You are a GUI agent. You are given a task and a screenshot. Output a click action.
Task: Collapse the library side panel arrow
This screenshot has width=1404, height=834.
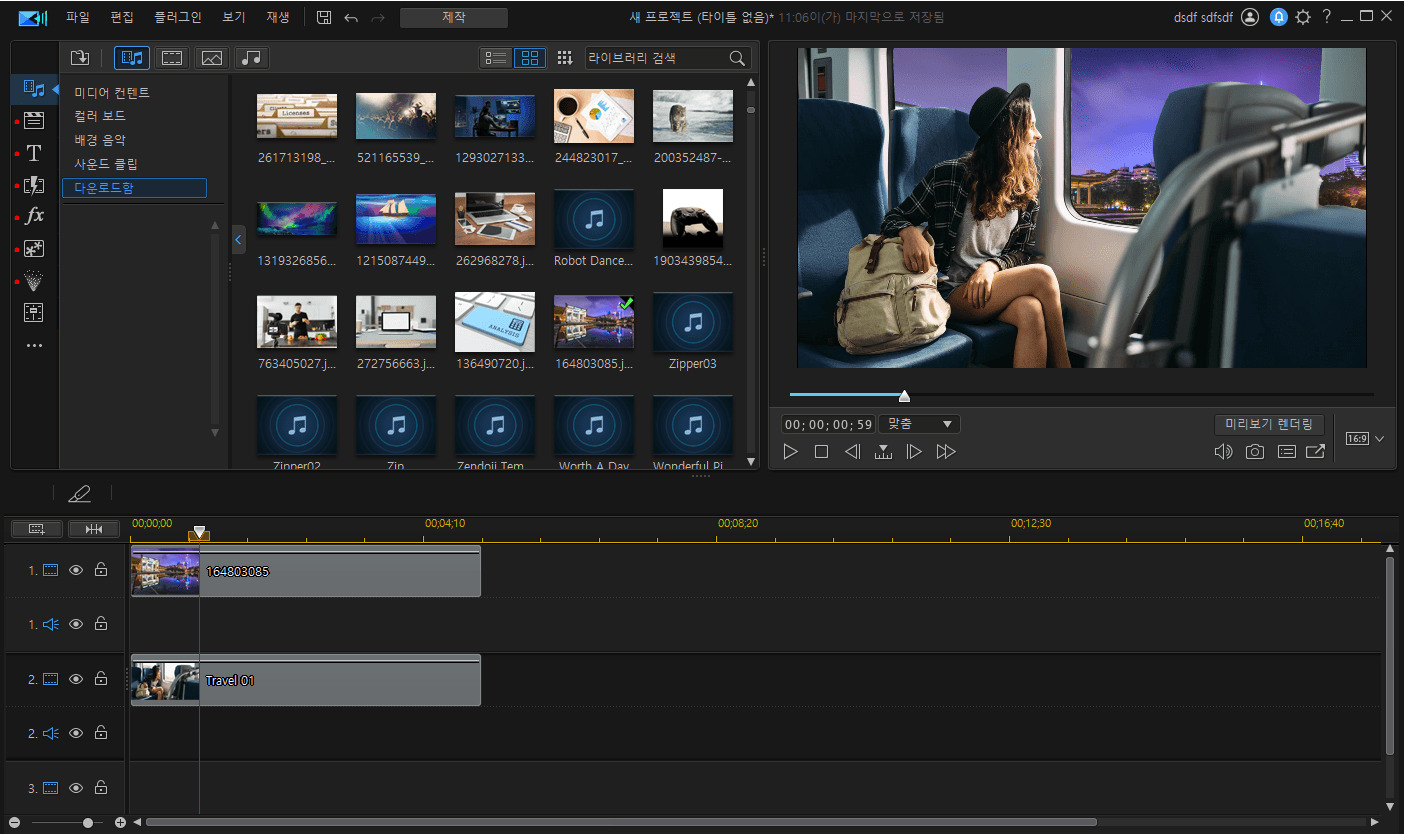click(238, 240)
